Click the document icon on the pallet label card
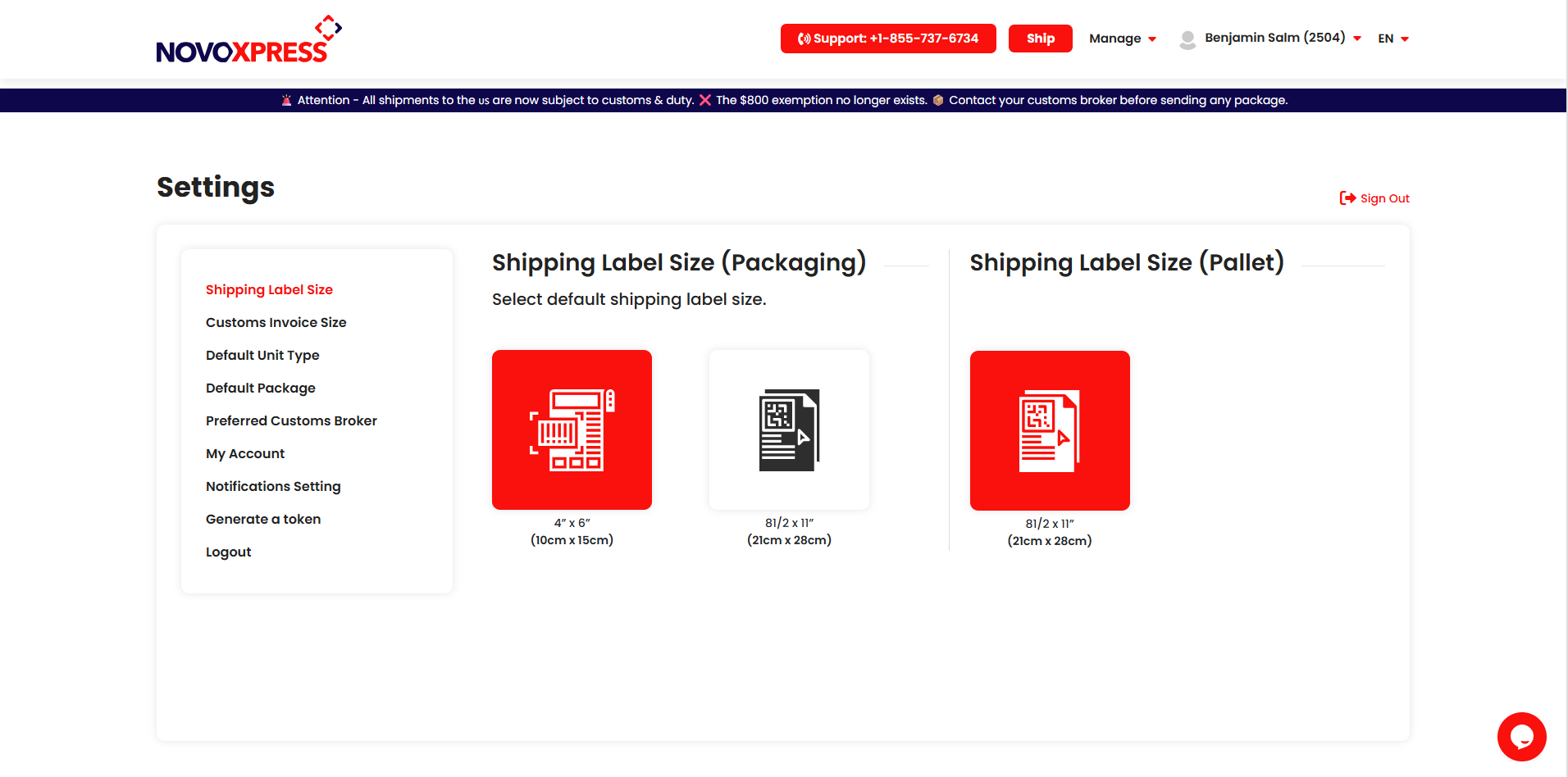Image resolution: width=1568 pixels, height=777 pixels. tap(1049, 429)
